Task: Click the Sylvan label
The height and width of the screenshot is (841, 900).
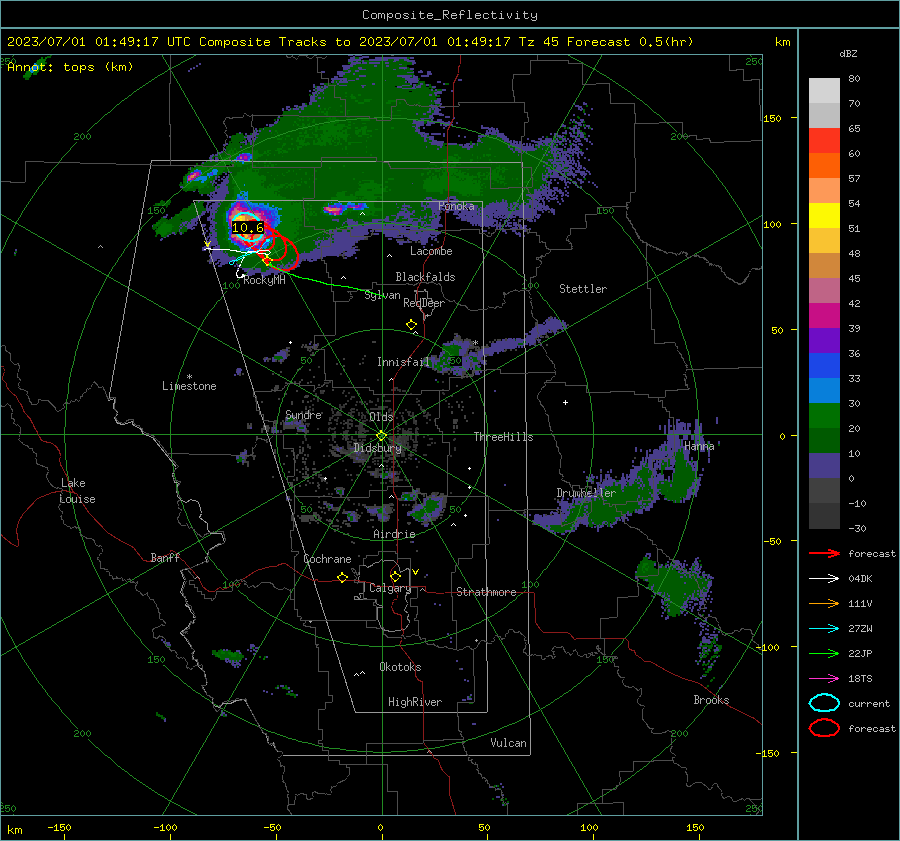Action: tap(382, 296)
